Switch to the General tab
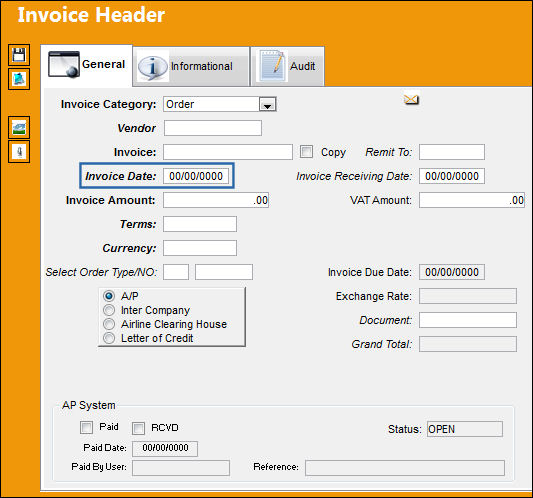This screenshot has width=533, height=498. tap(87, 65)
